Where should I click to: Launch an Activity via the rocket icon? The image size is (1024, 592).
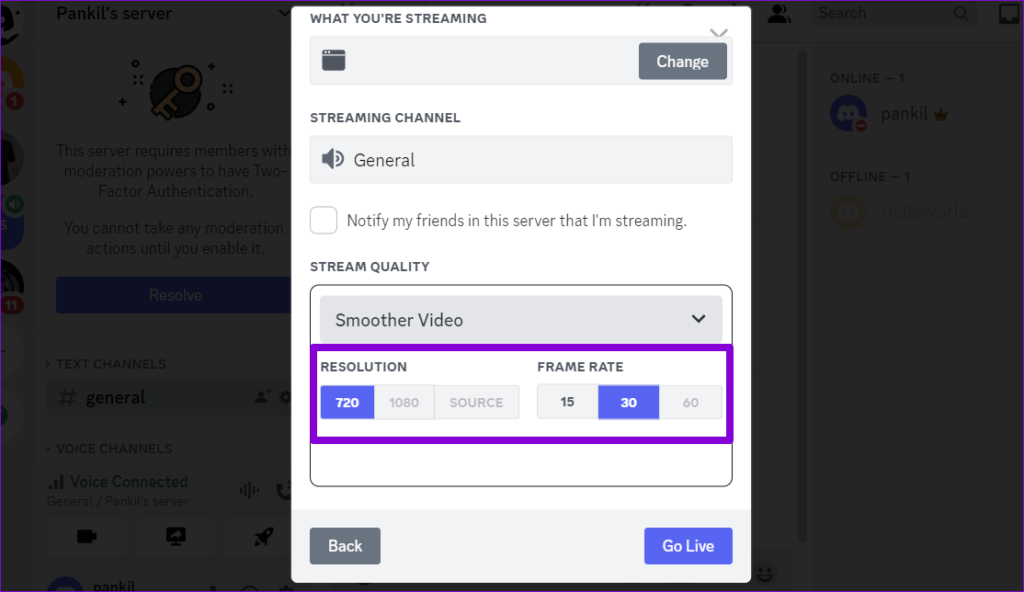pos(261,536)
